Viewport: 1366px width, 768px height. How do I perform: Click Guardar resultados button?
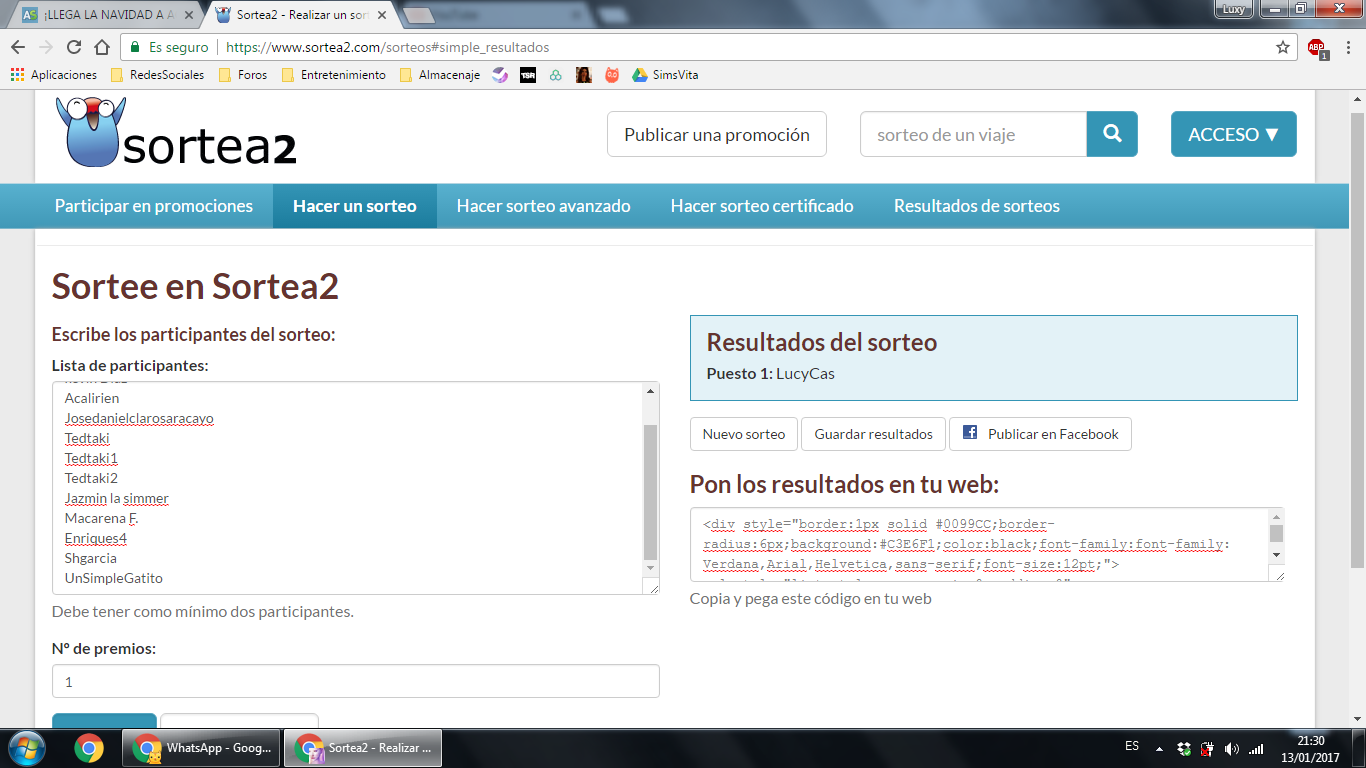(x=873, y=434)
